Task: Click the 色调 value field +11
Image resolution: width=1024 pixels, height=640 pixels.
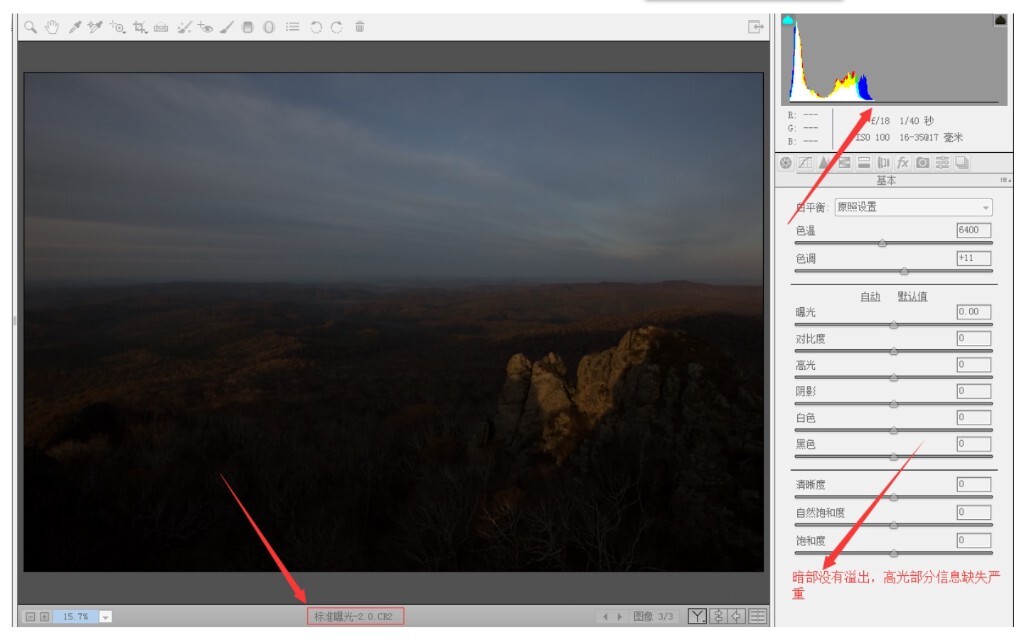Action: tap(974, 258)
